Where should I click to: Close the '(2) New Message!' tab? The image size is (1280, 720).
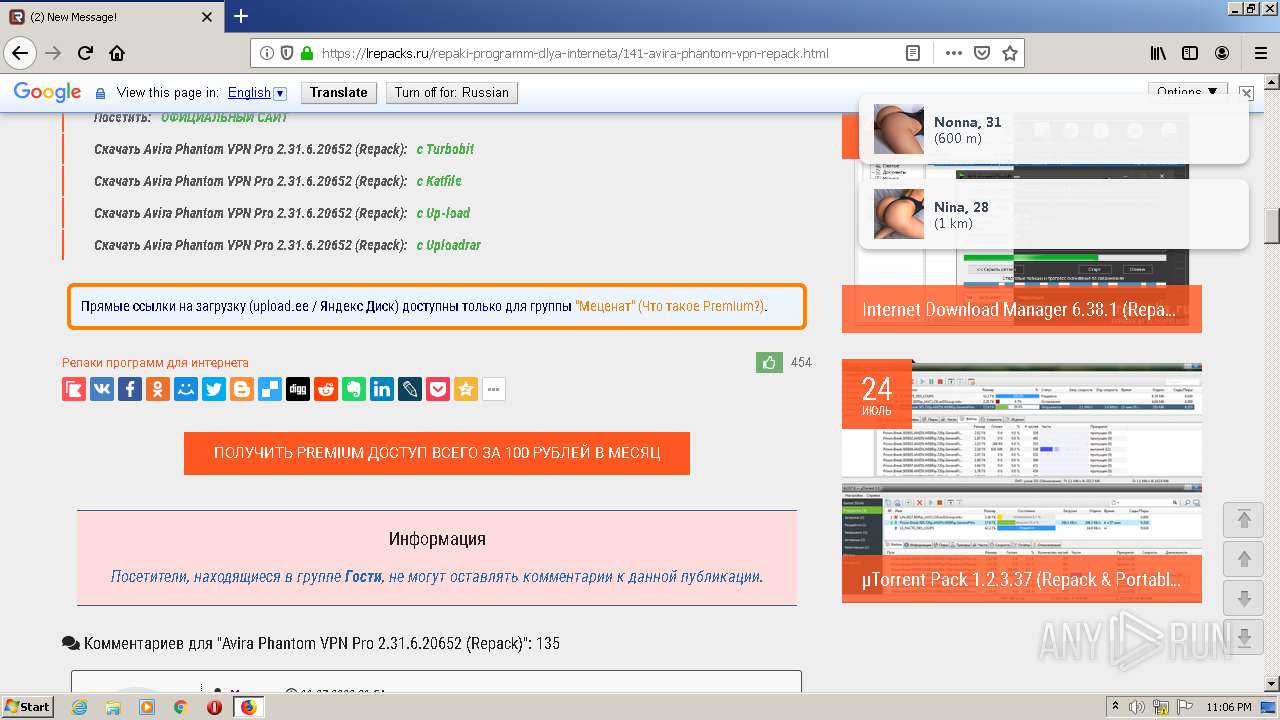click(x=207, y=17)
